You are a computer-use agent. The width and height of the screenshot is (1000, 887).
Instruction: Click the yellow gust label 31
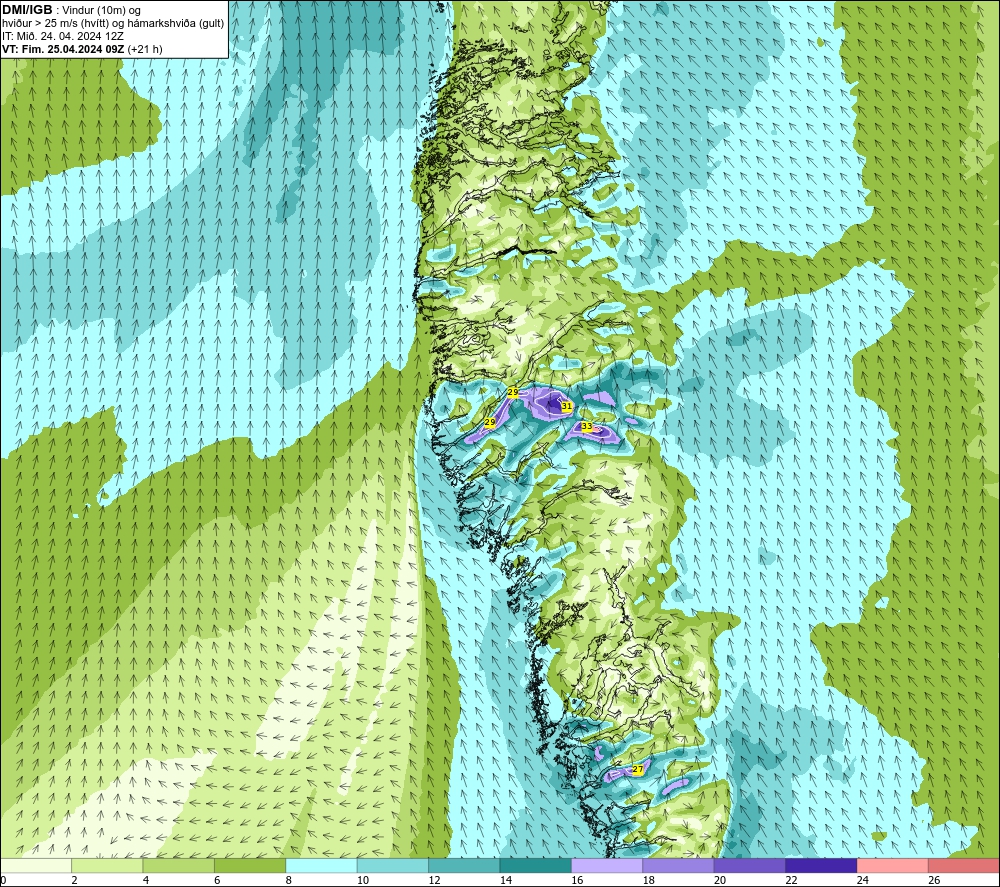(566, 406)
